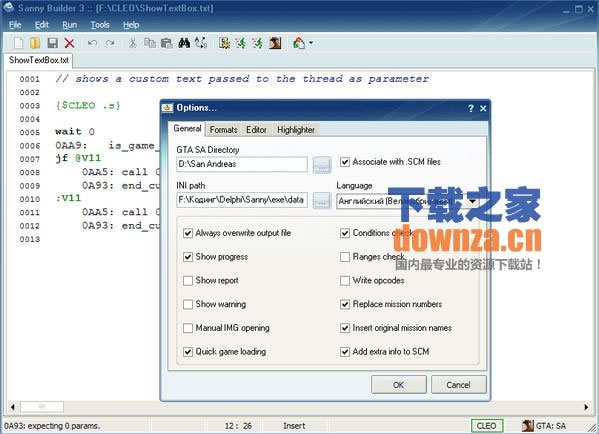Enable the Ranges check checkbox
The image size is (599, 434).
coord(345,257)
